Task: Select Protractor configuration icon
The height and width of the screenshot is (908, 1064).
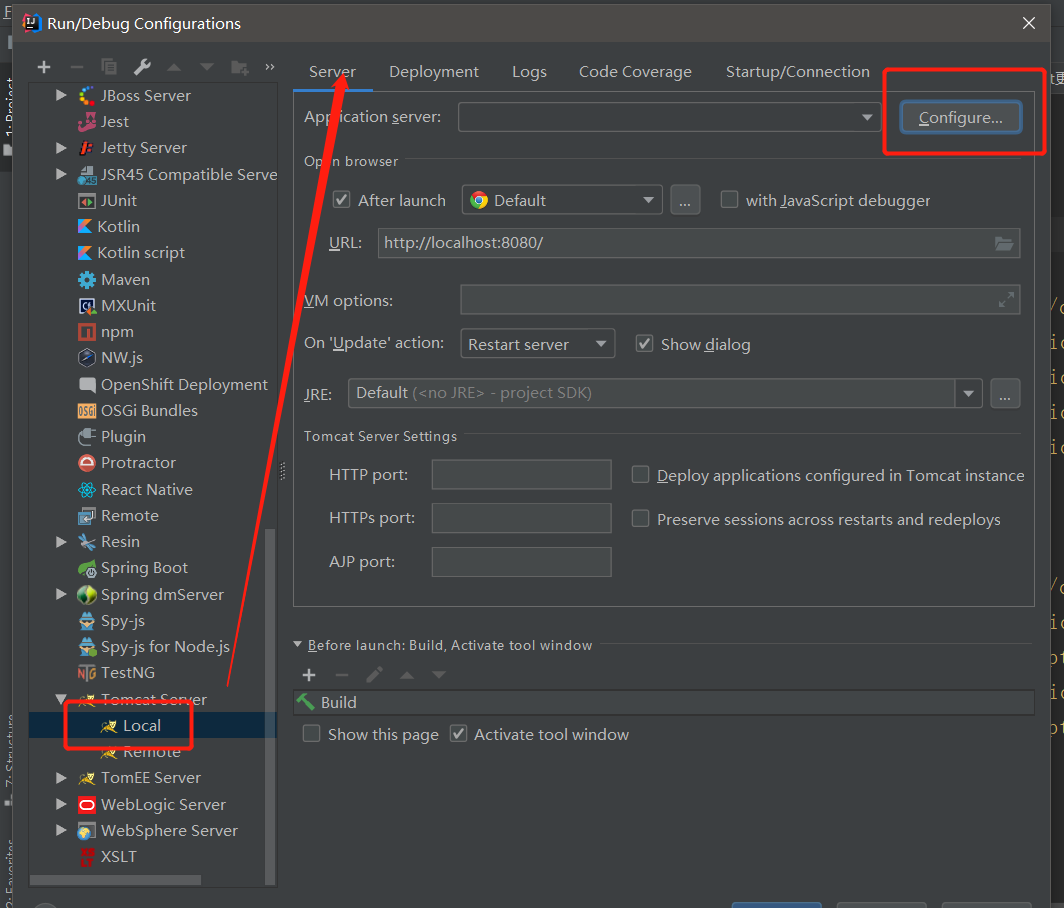Action: (87, 463)
